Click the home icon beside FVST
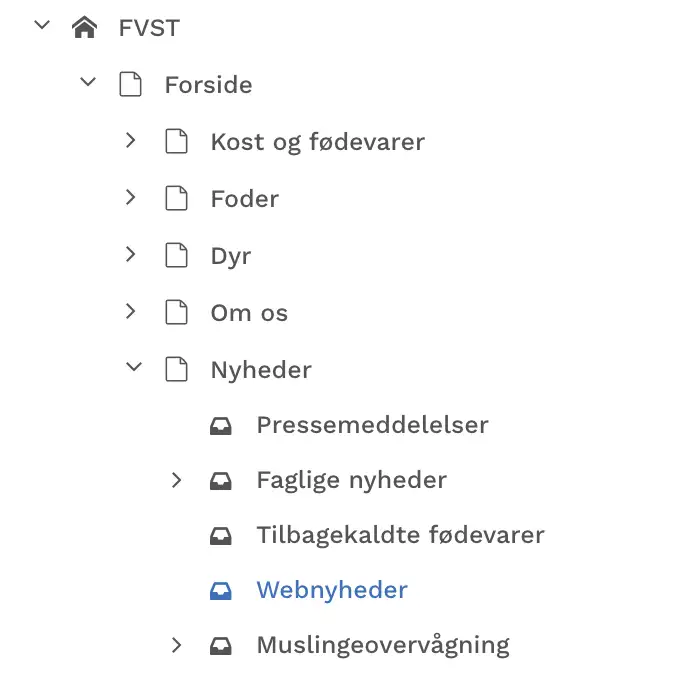This screenshot has width=694, height=684. [x=85, y=28]
